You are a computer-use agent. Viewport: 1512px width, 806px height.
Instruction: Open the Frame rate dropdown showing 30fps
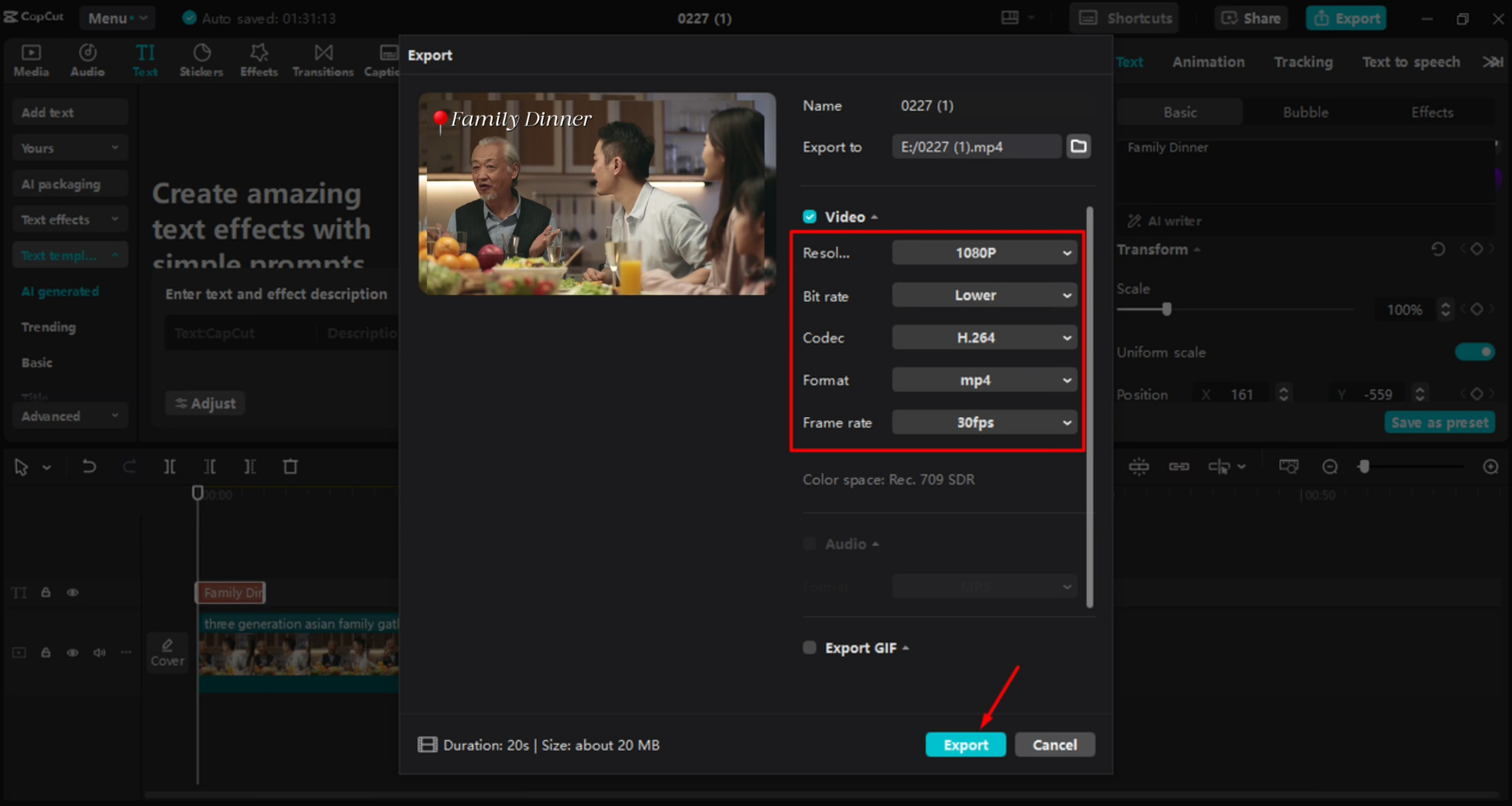984,422
